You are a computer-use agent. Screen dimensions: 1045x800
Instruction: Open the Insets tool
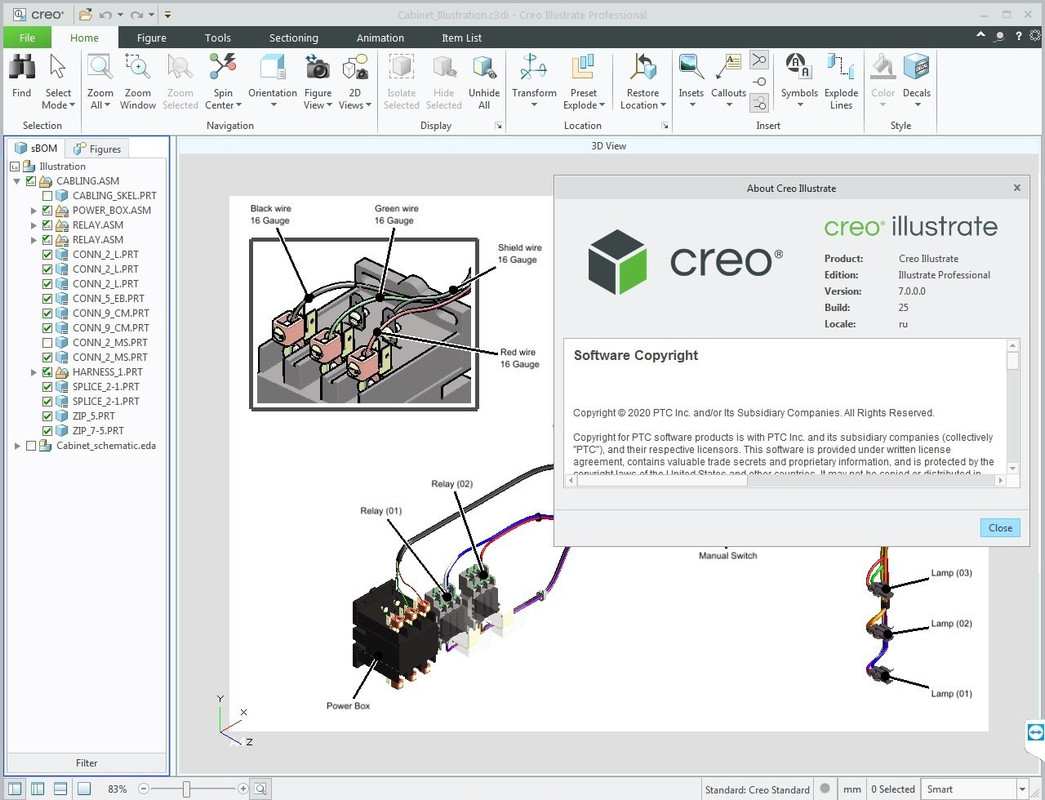click(x=691, y=81)
